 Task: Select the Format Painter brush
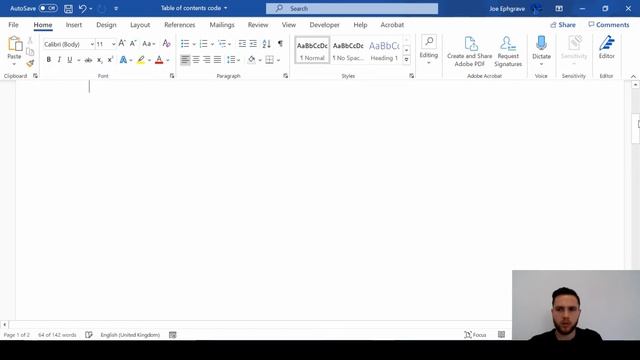30,63
